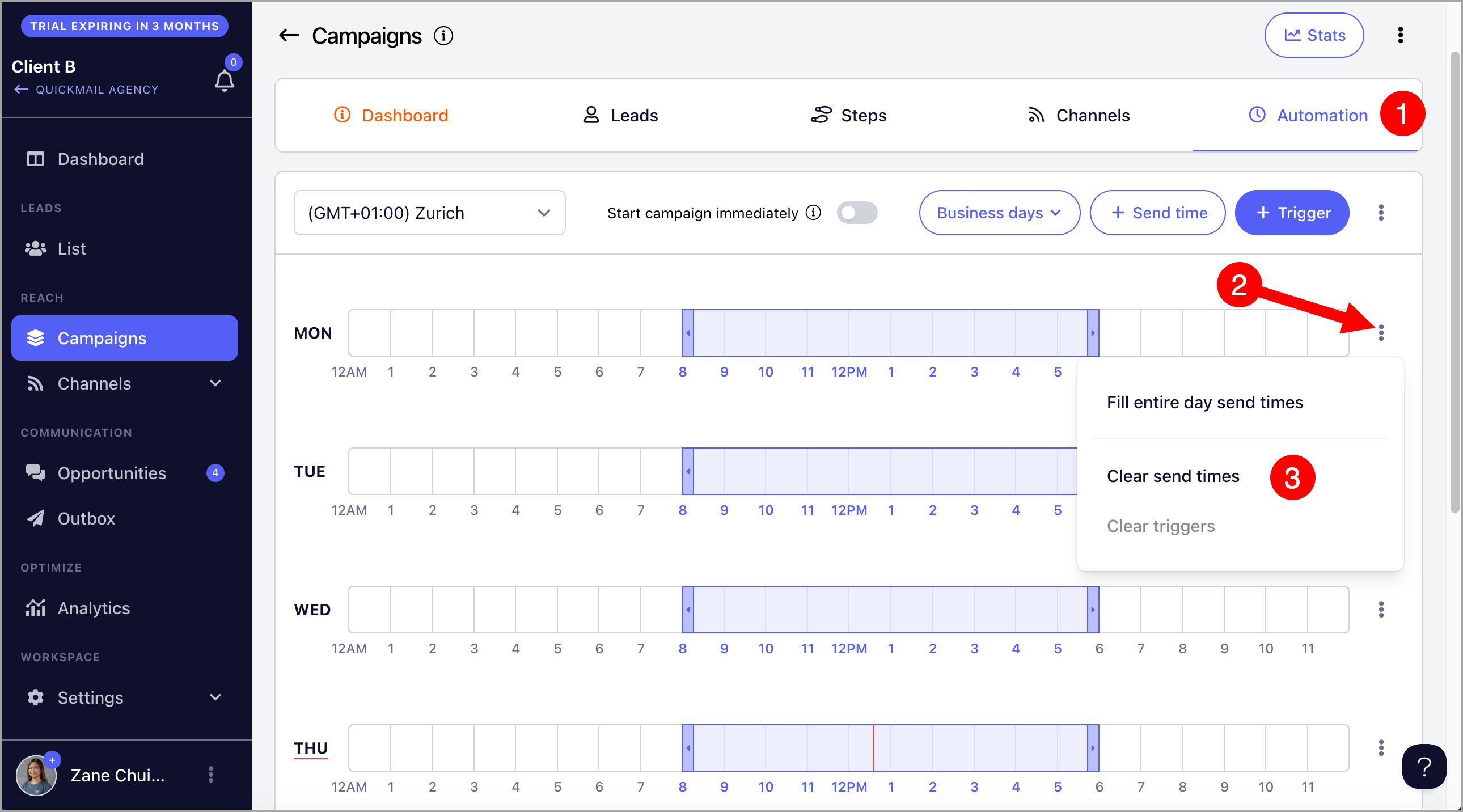Click the vertical page scrollbar

click(x=1454, y=282)
